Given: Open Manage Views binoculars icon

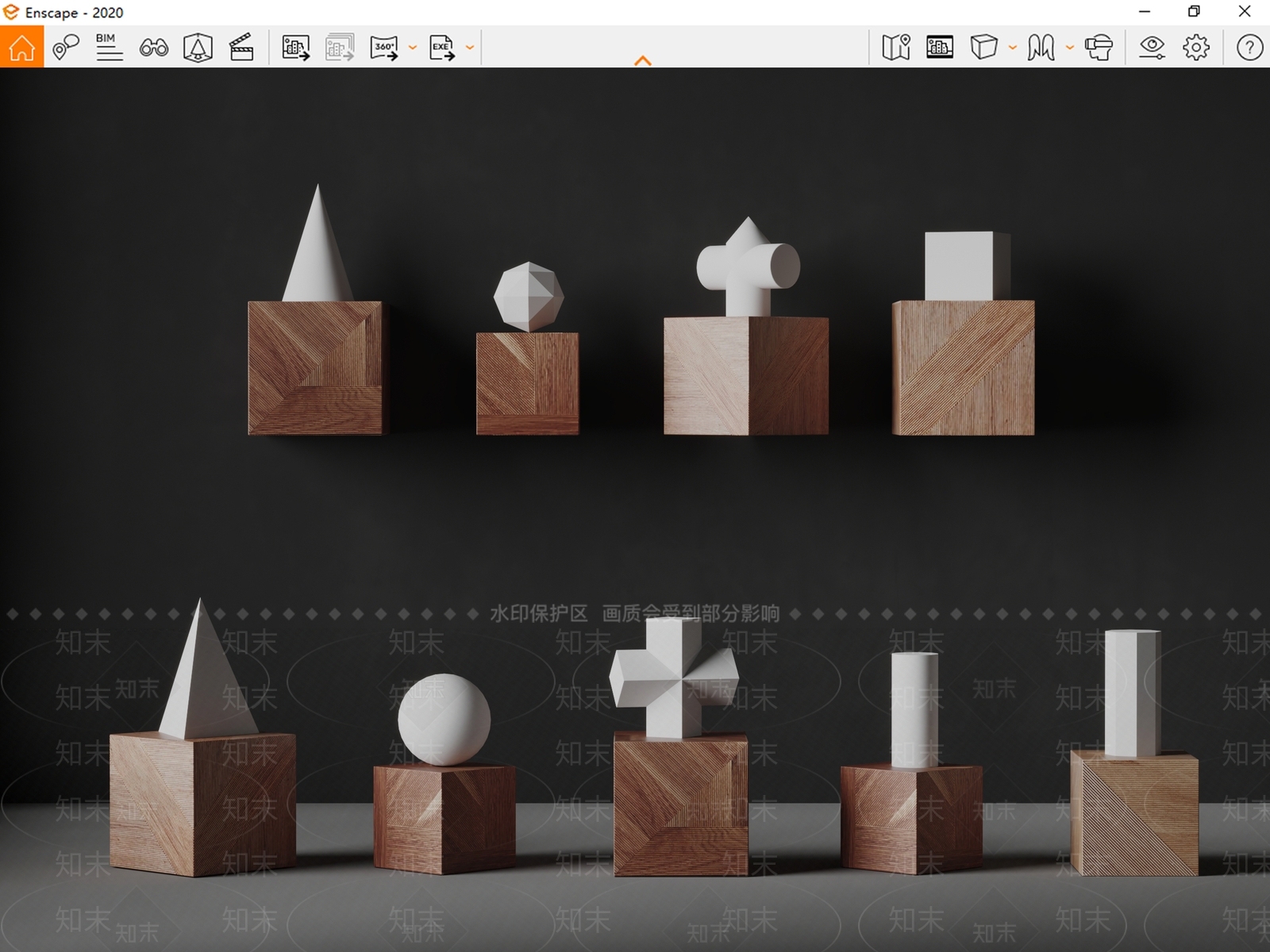Looking at the screenshot, I should tap(154, 48).
